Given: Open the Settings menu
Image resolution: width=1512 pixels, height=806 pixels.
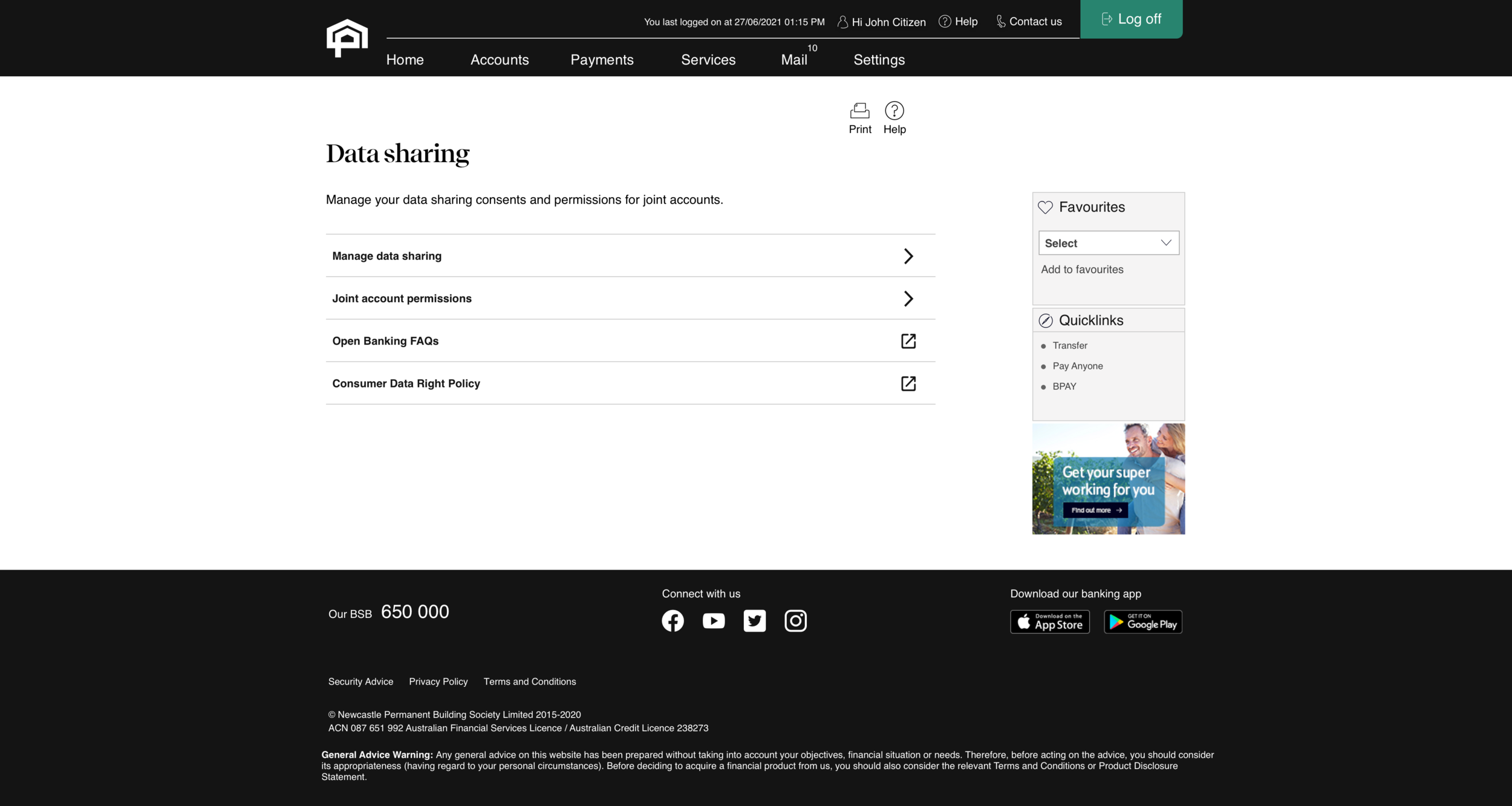Looking at the screenshot, I should point(879,60).
